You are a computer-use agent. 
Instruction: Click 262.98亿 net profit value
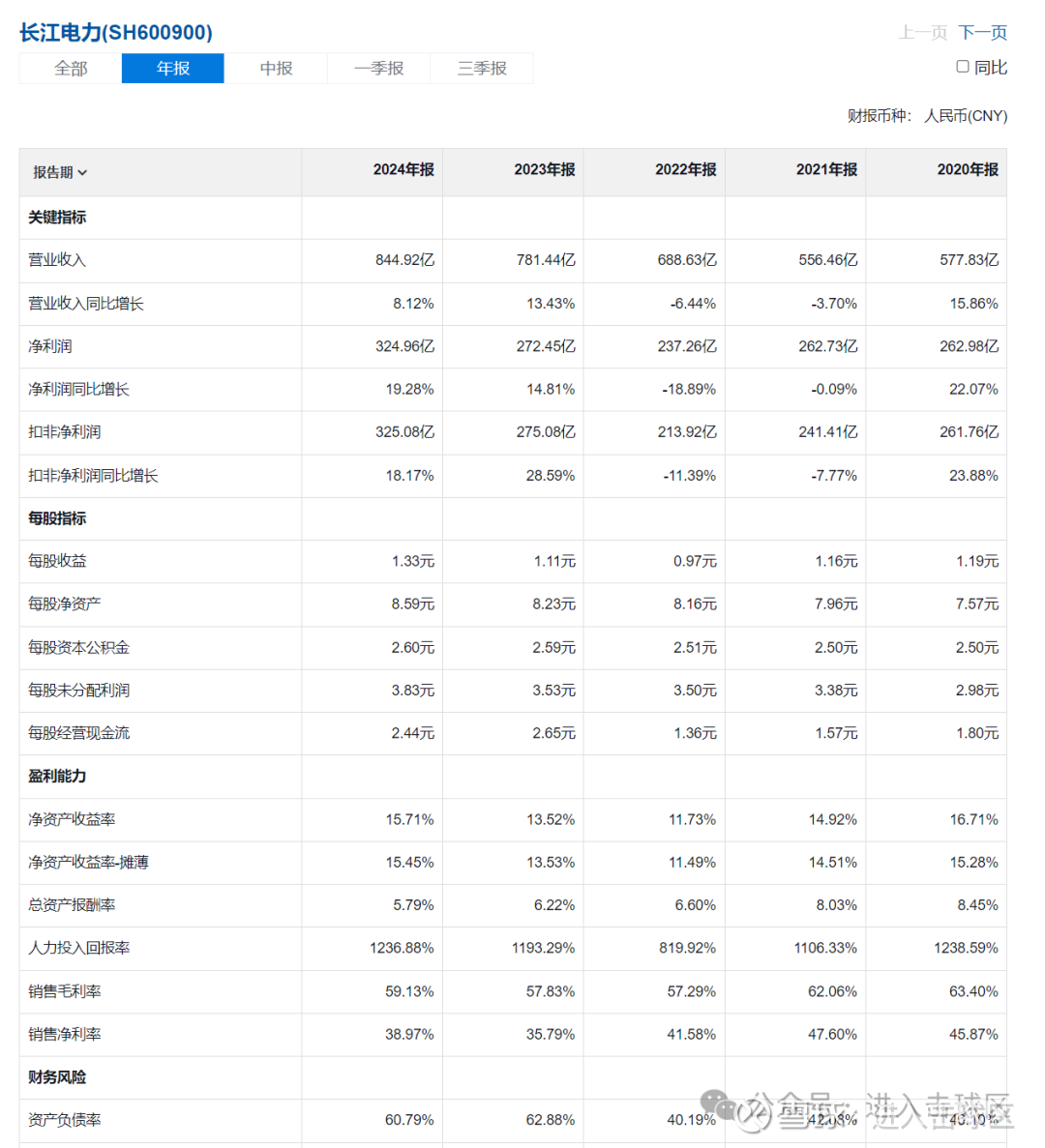(969, 346)
